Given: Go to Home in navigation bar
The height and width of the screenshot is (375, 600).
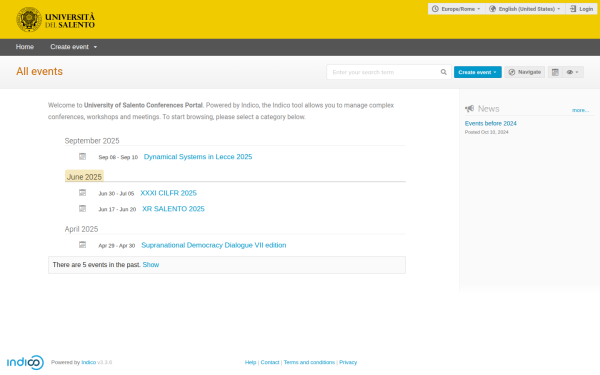Looking at the screenshot, I should tap(25, 47).
